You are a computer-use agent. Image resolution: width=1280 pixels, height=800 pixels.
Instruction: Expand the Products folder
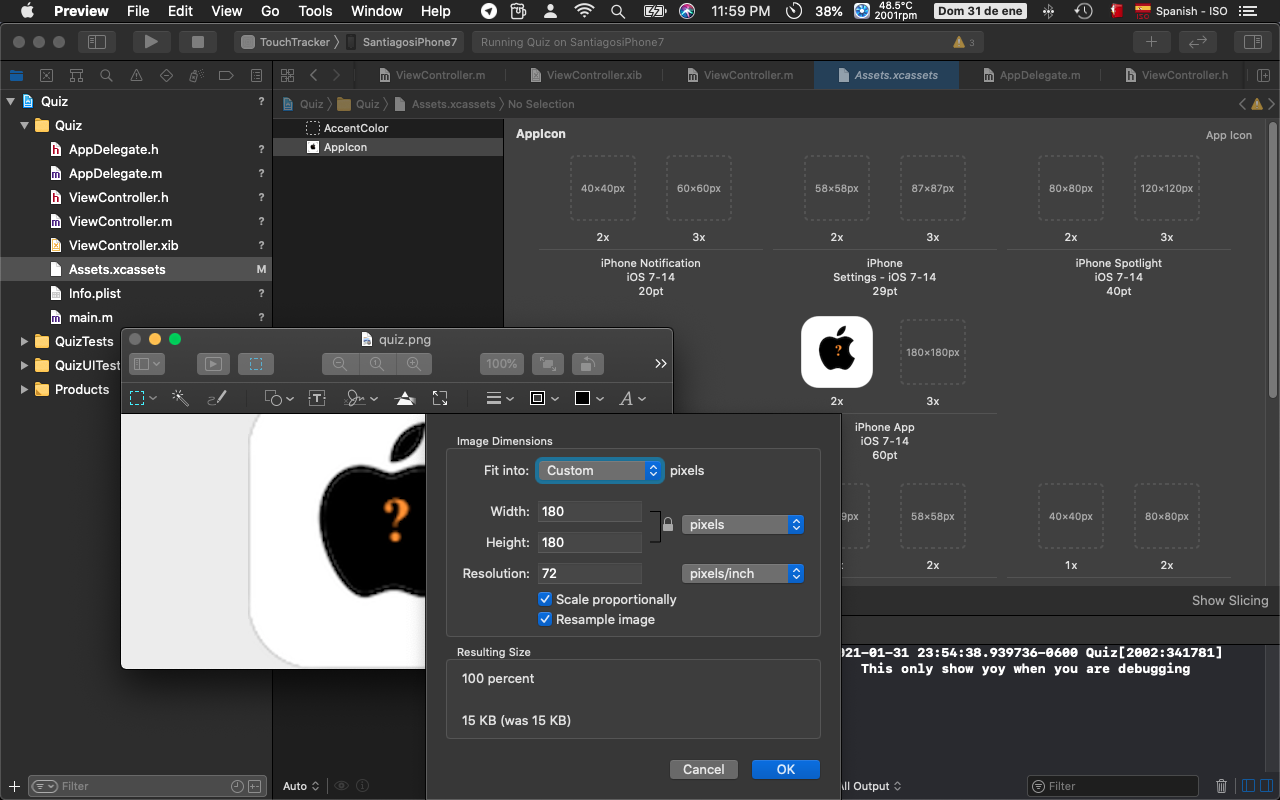pos(25,389)
